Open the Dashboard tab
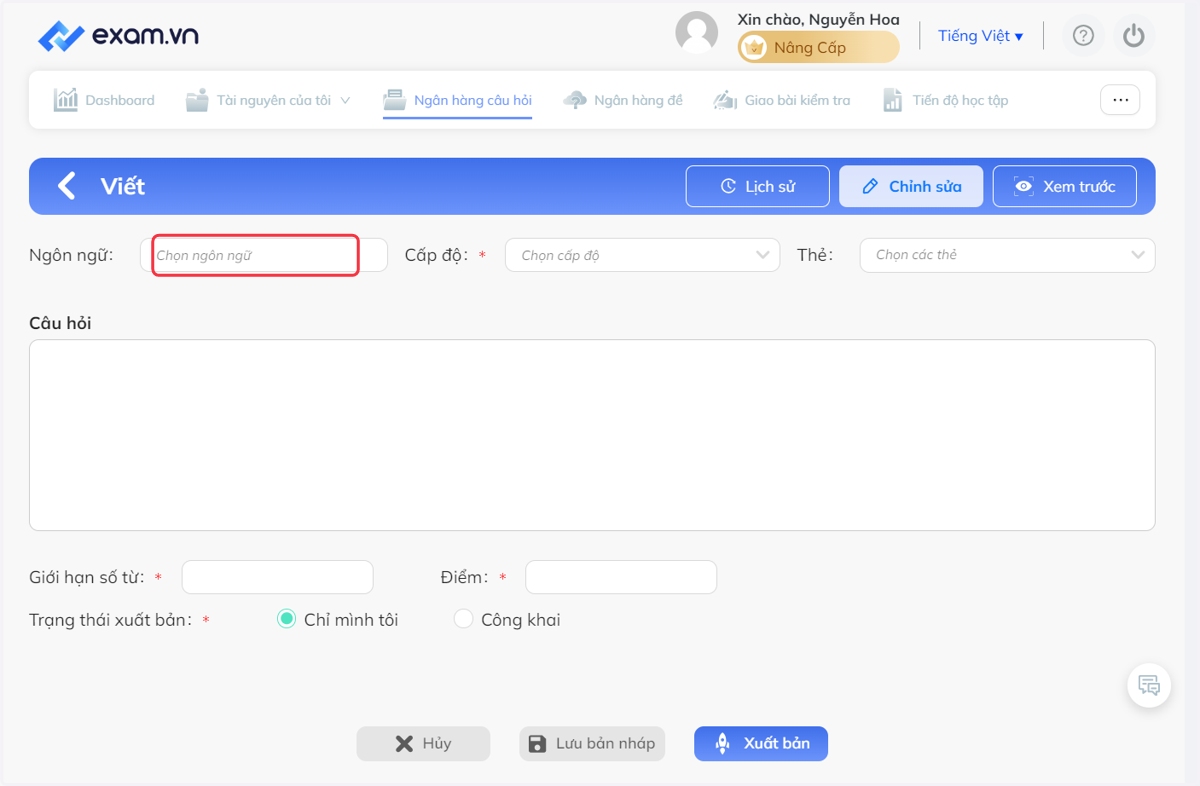This screenshot has height=786, width=1200. pyautogui.click(x=104, y=100)
